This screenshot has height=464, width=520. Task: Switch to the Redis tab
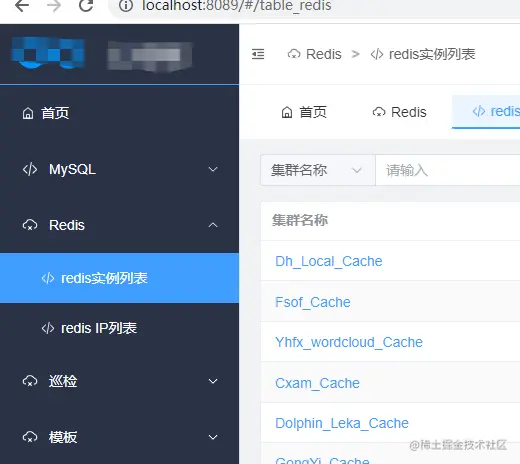[x=399, y=112]
